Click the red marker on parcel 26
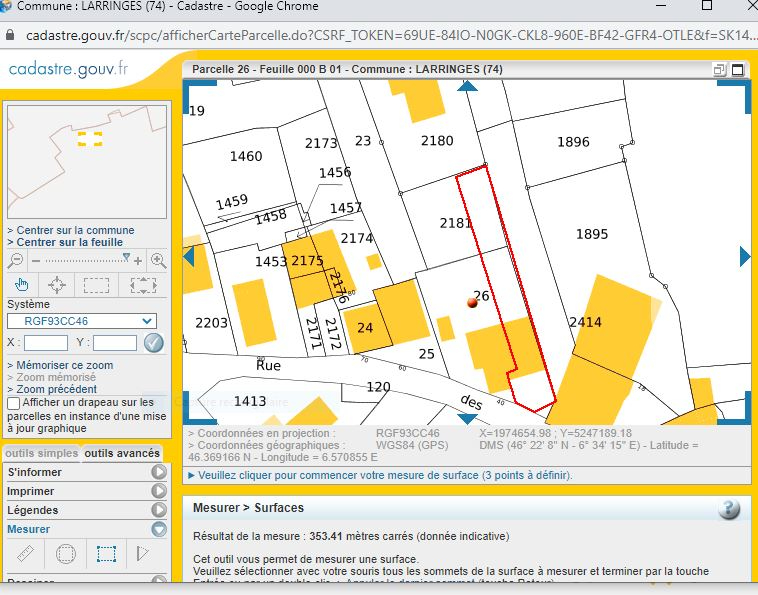 [x=472, y=303]
